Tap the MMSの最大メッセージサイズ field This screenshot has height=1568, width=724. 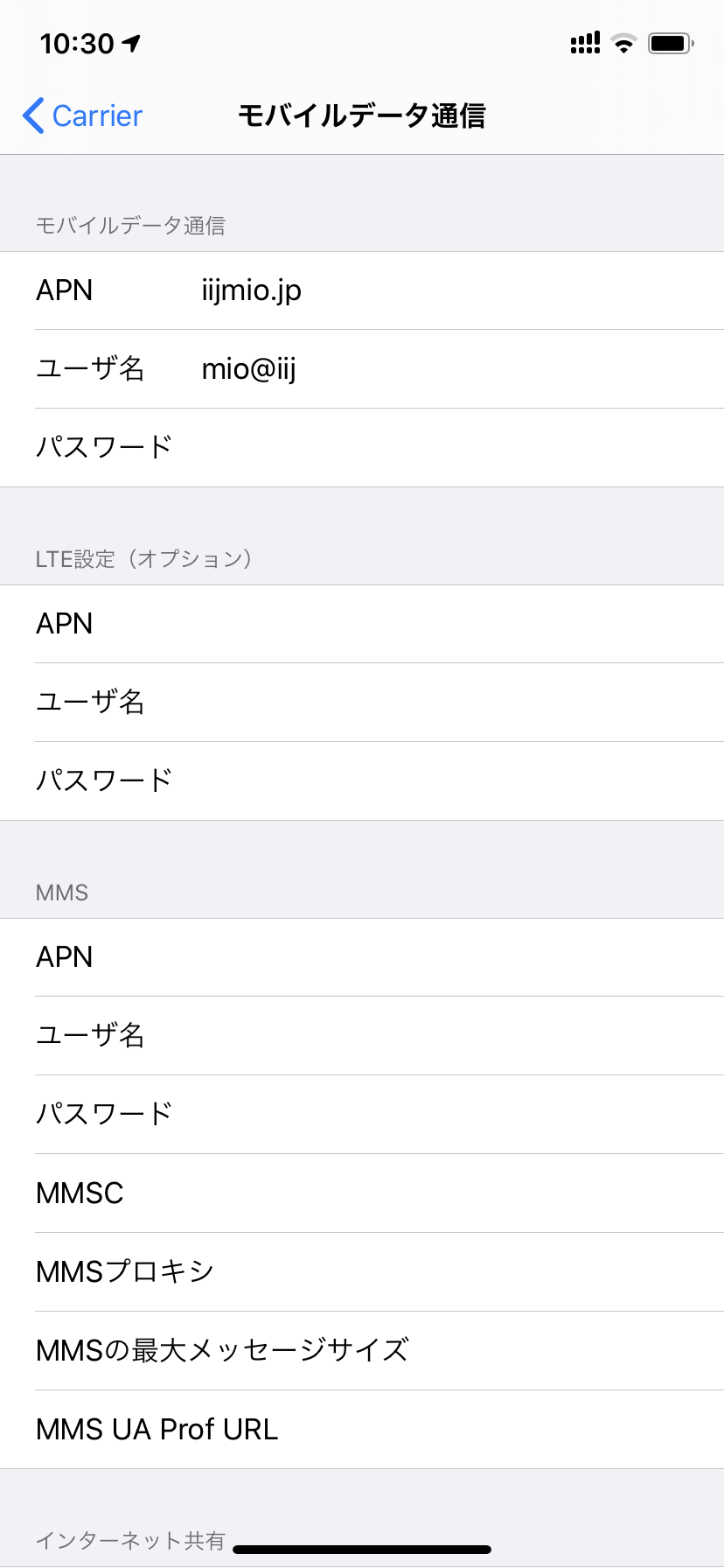pyautogui.click(x=525, y=1351)
